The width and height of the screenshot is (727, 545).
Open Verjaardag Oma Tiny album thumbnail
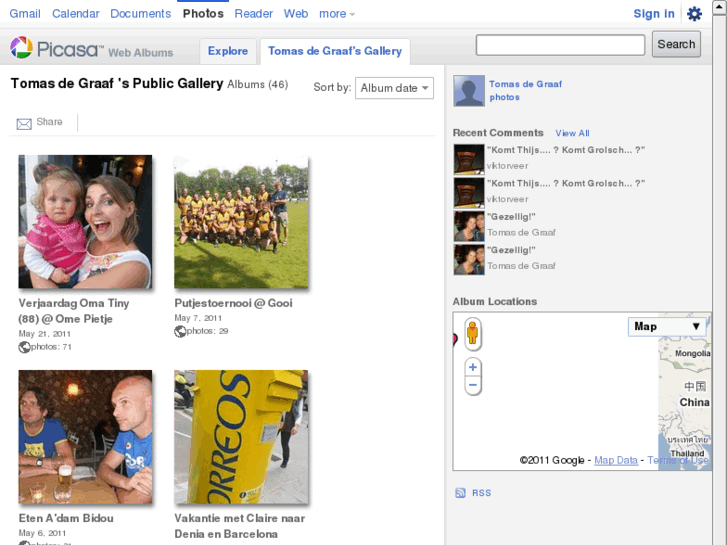click(x=85, y=222)
